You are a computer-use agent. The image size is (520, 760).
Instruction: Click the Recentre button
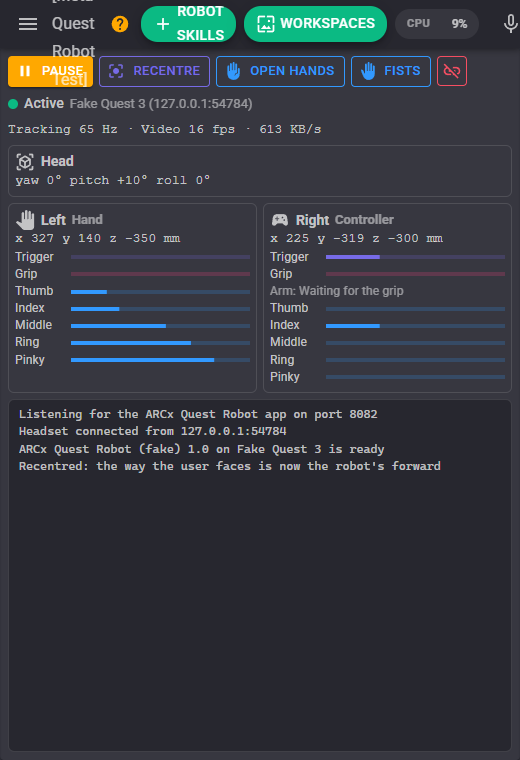point(155,71)
